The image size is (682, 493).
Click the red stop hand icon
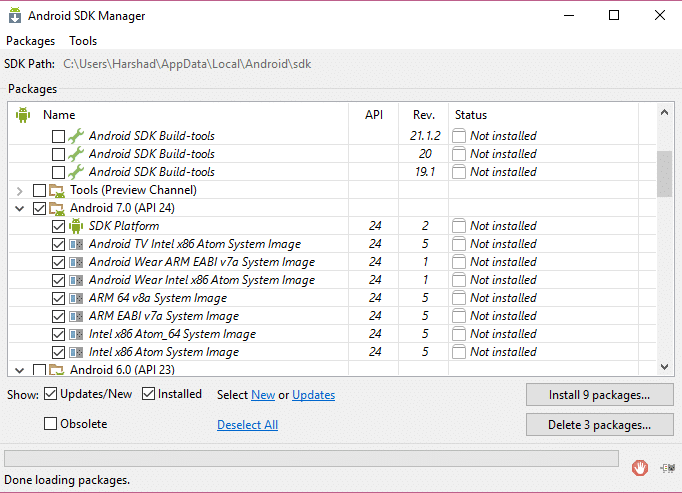tap(640, 467)
